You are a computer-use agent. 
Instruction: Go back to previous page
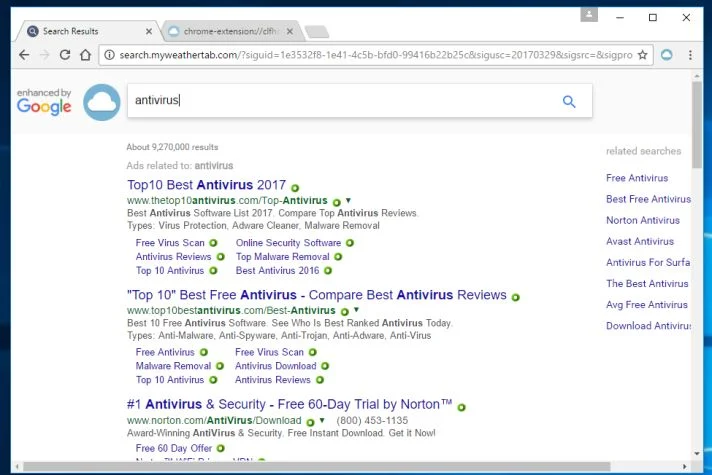pyautogui.click(x=24, y=55)
